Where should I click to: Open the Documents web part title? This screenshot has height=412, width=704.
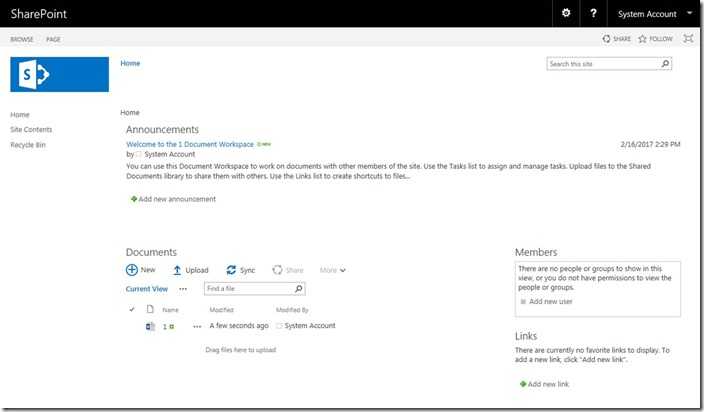[x=151, y=252]
